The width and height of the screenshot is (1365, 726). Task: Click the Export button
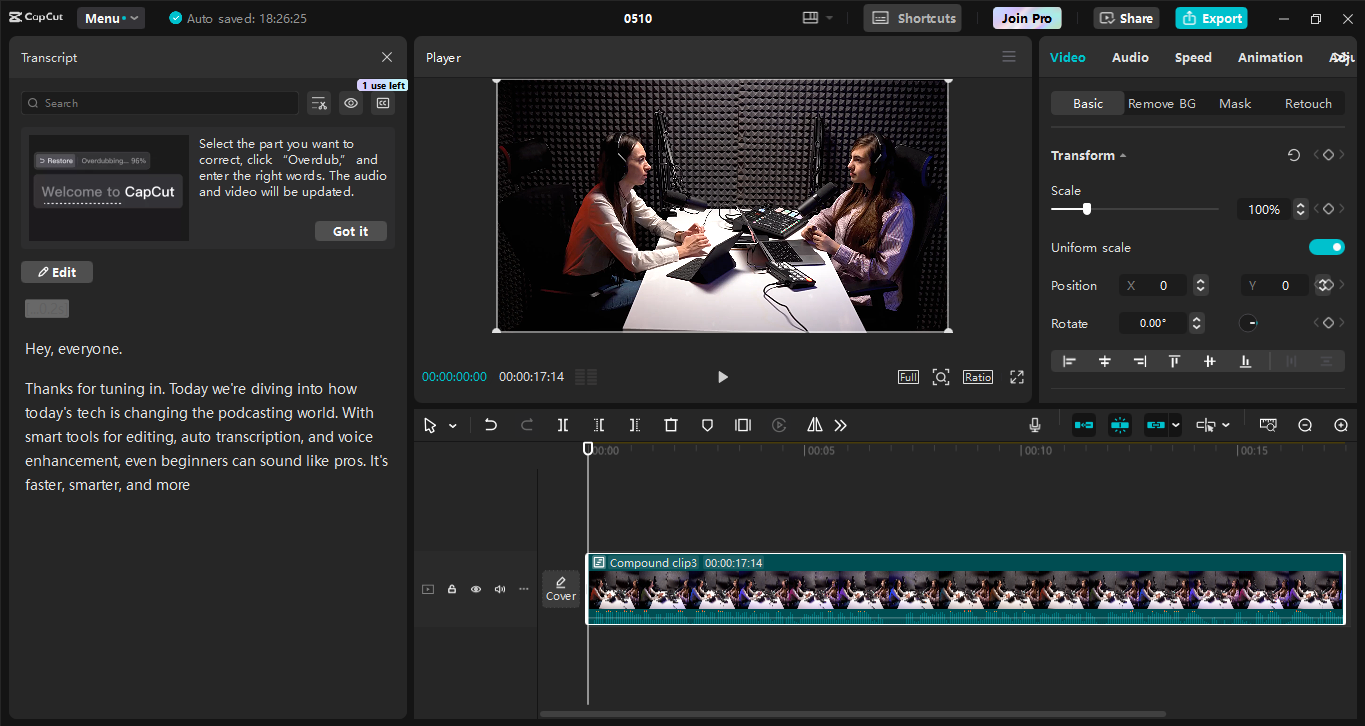pos(1211,17)
